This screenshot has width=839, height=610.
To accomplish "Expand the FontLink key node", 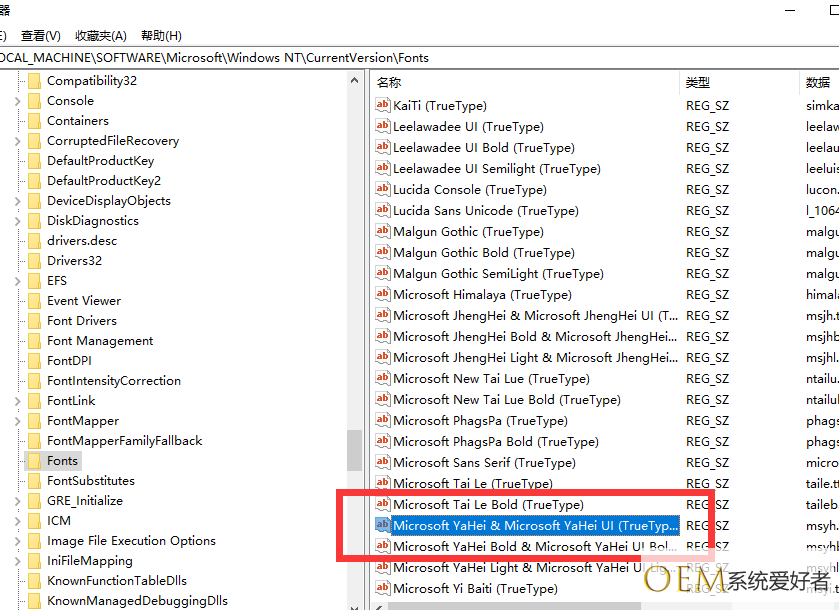I will click(17, 401).
